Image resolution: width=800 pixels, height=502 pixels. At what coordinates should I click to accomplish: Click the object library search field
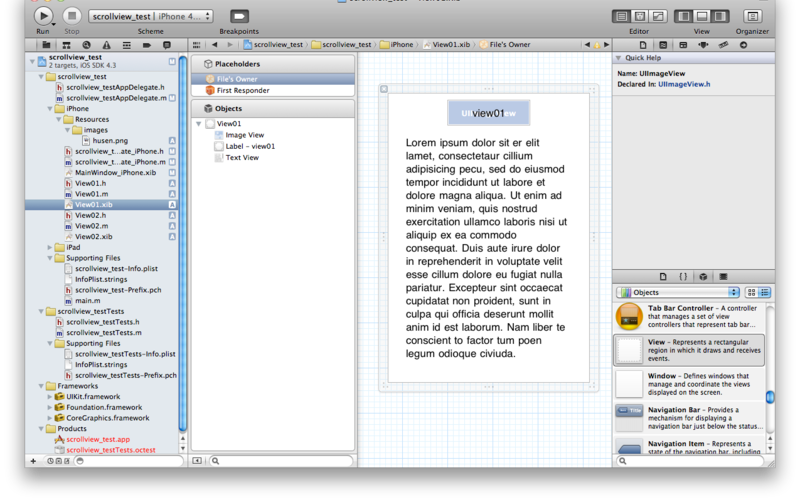click(x=691, y=461)
